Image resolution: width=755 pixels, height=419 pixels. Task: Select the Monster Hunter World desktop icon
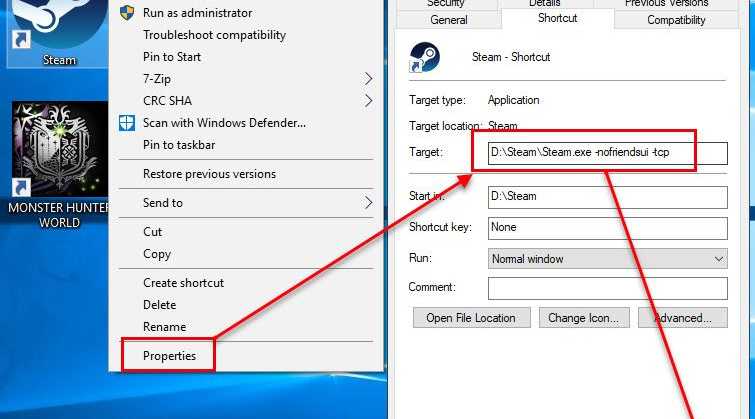(x=60, y=164)
